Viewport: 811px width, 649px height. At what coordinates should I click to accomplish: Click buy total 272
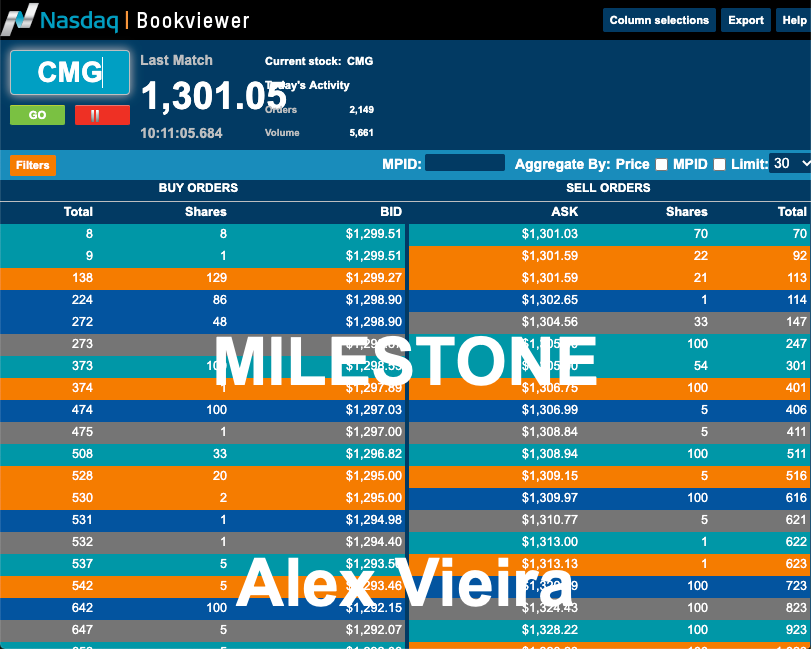[82, 322]
